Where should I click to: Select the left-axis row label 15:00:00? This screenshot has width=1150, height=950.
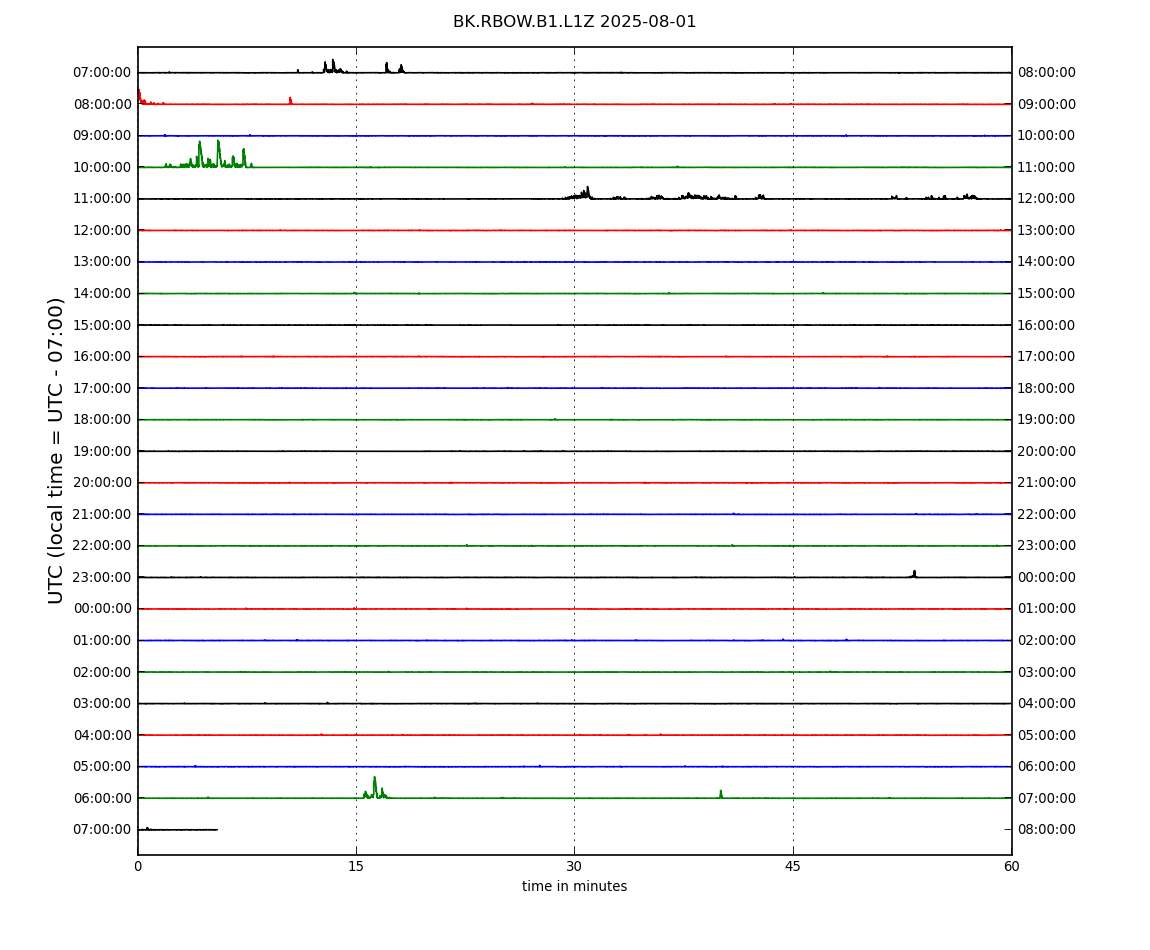103,325
